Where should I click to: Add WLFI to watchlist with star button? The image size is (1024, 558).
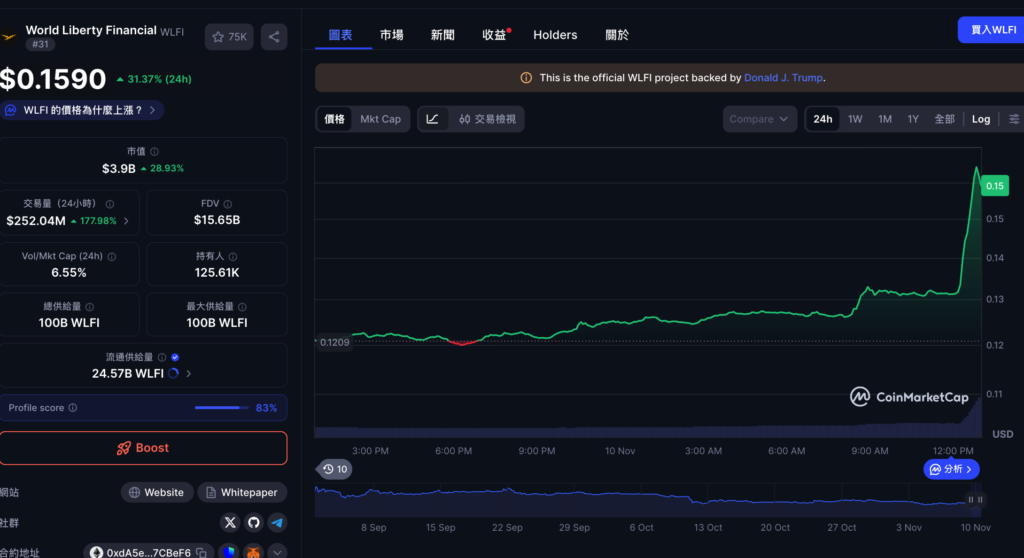[x=229, y=37]
